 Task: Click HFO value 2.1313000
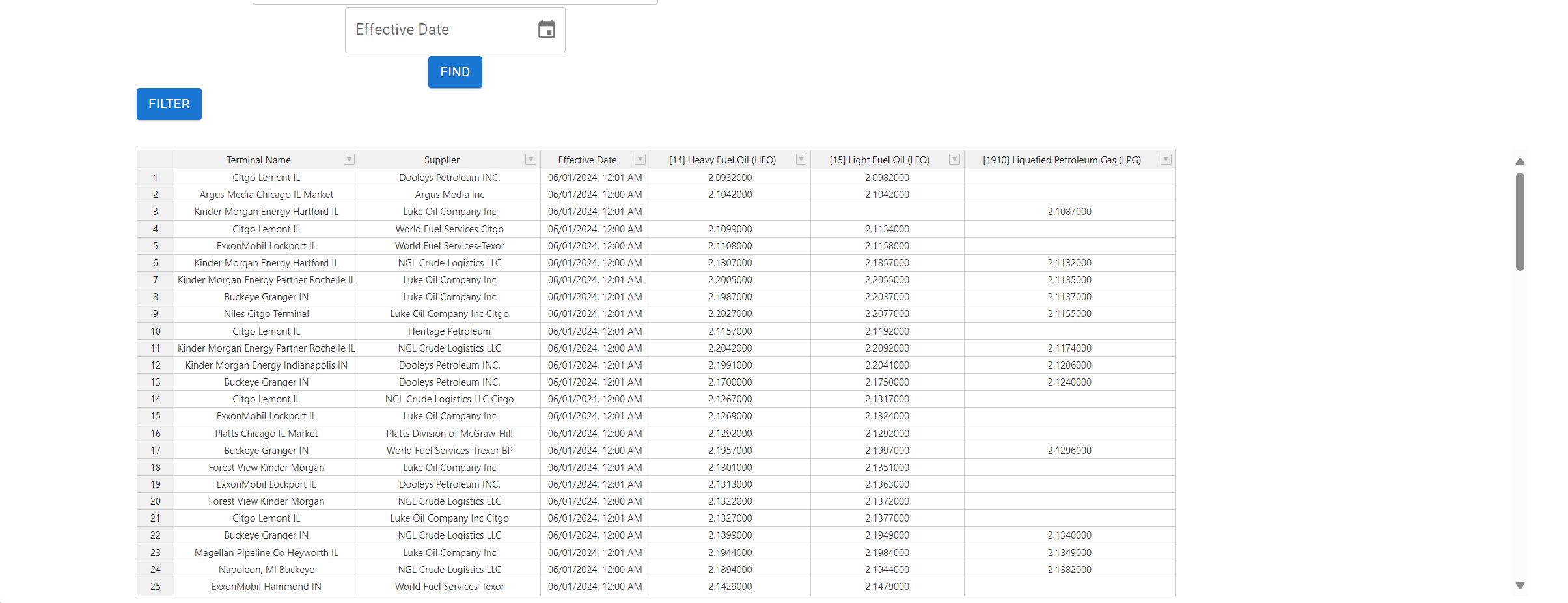(730, 484)
